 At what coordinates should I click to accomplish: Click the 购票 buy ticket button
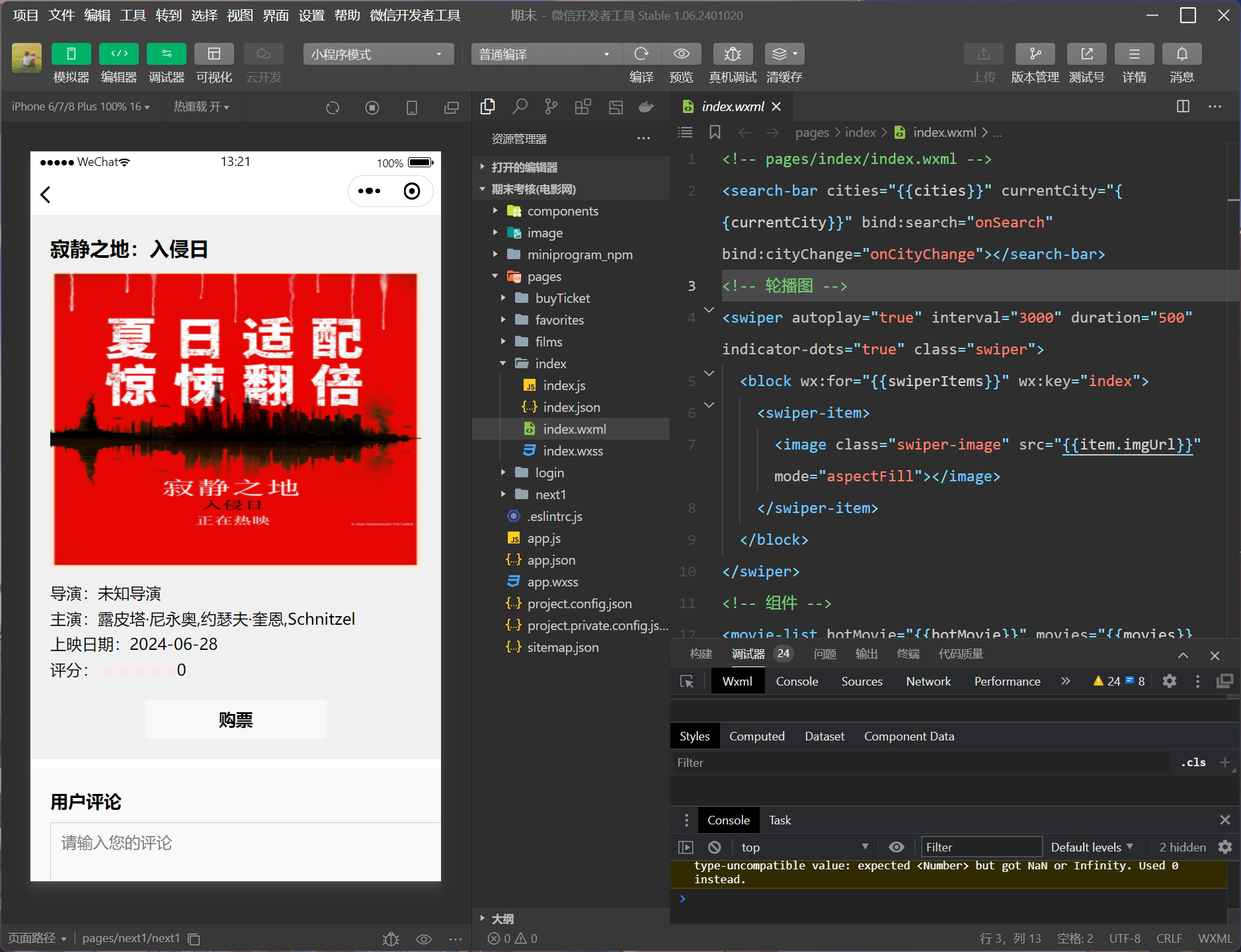pos(236,719)
